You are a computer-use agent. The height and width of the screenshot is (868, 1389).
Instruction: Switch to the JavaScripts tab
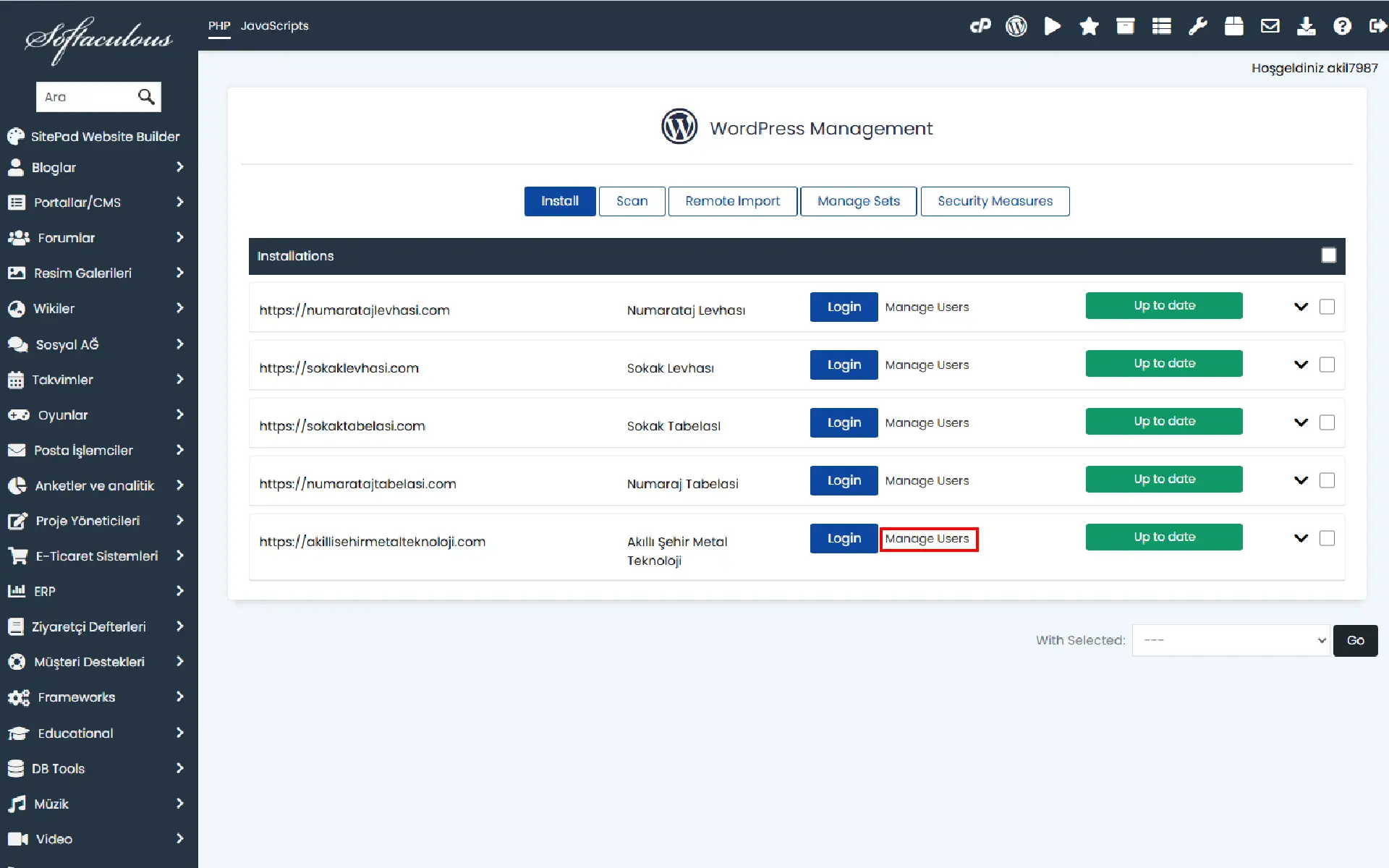pos(274,26)
